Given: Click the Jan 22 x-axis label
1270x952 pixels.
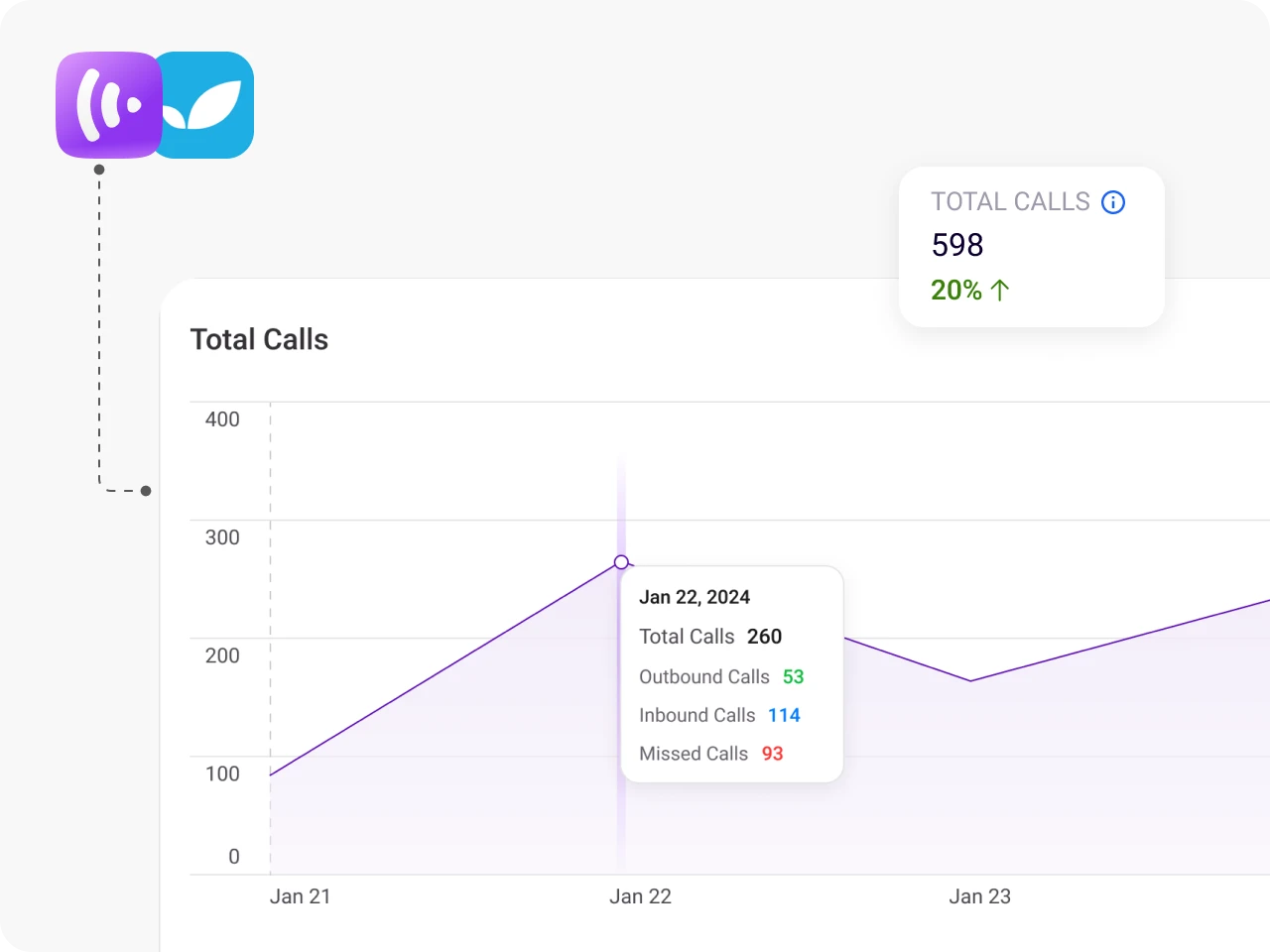Looking at the screenshot, I should click(x=640, y=896).
